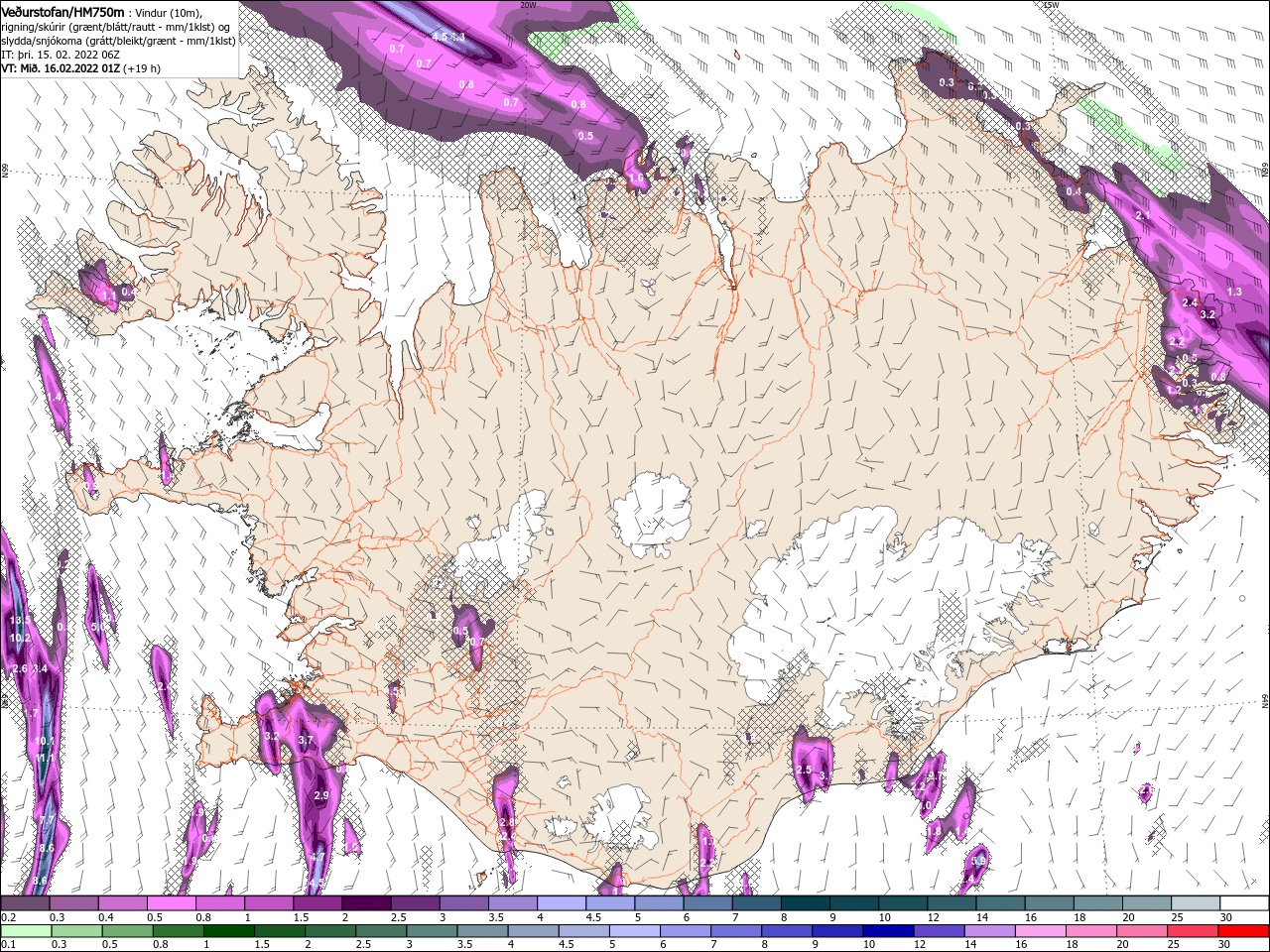Select dark purple upper swatch between 2 and 2.5
The height and width of the screenshot is (952, 1270).
[x=366, y=903]
